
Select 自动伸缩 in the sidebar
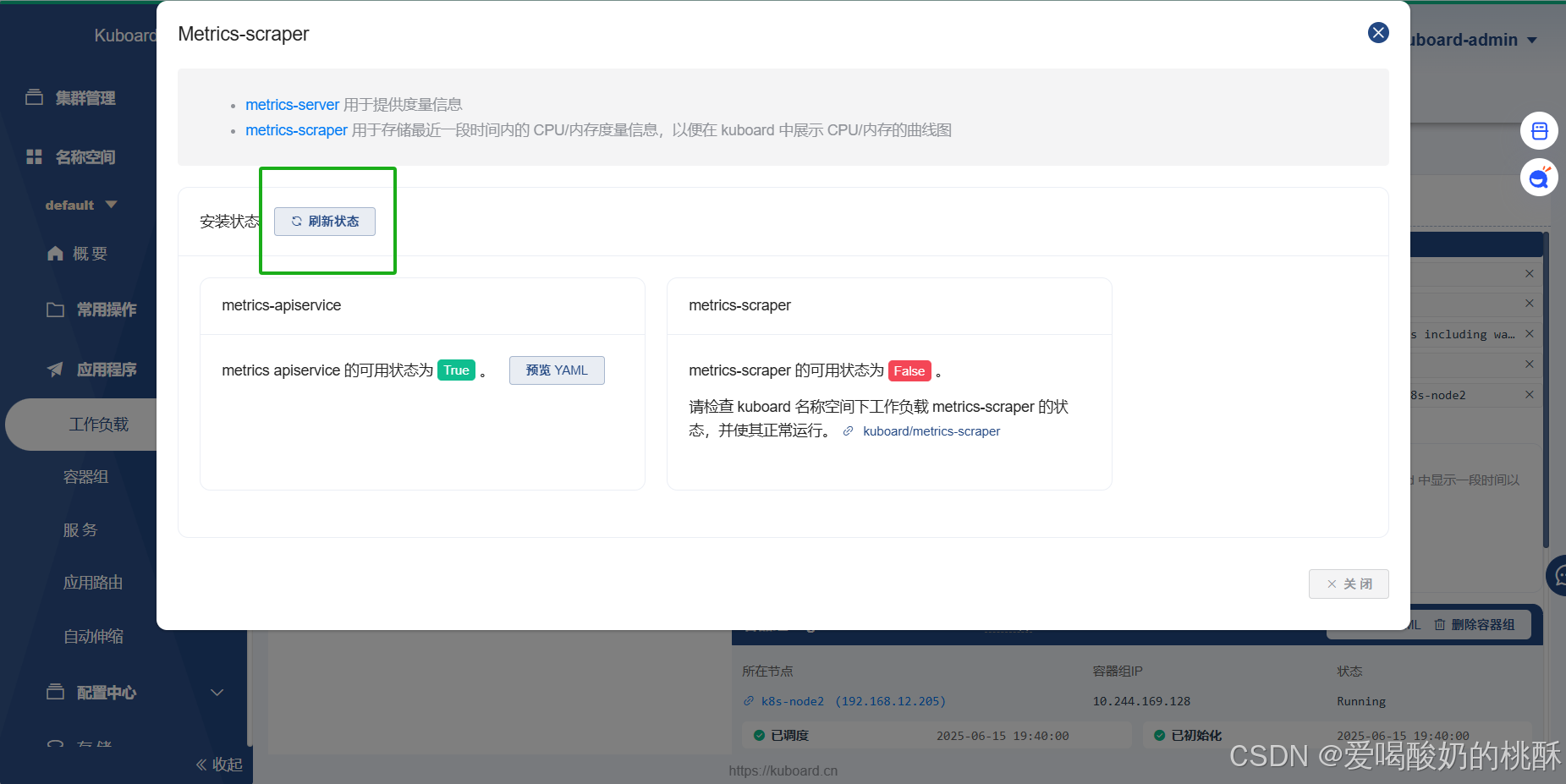click(x=93, y=636)
